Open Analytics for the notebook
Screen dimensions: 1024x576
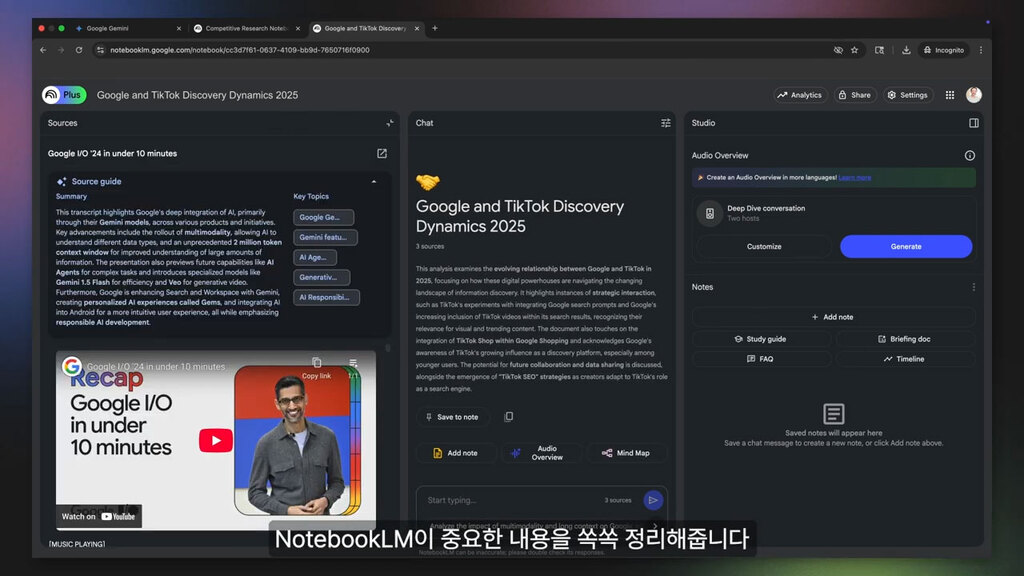tap(800, 95)
